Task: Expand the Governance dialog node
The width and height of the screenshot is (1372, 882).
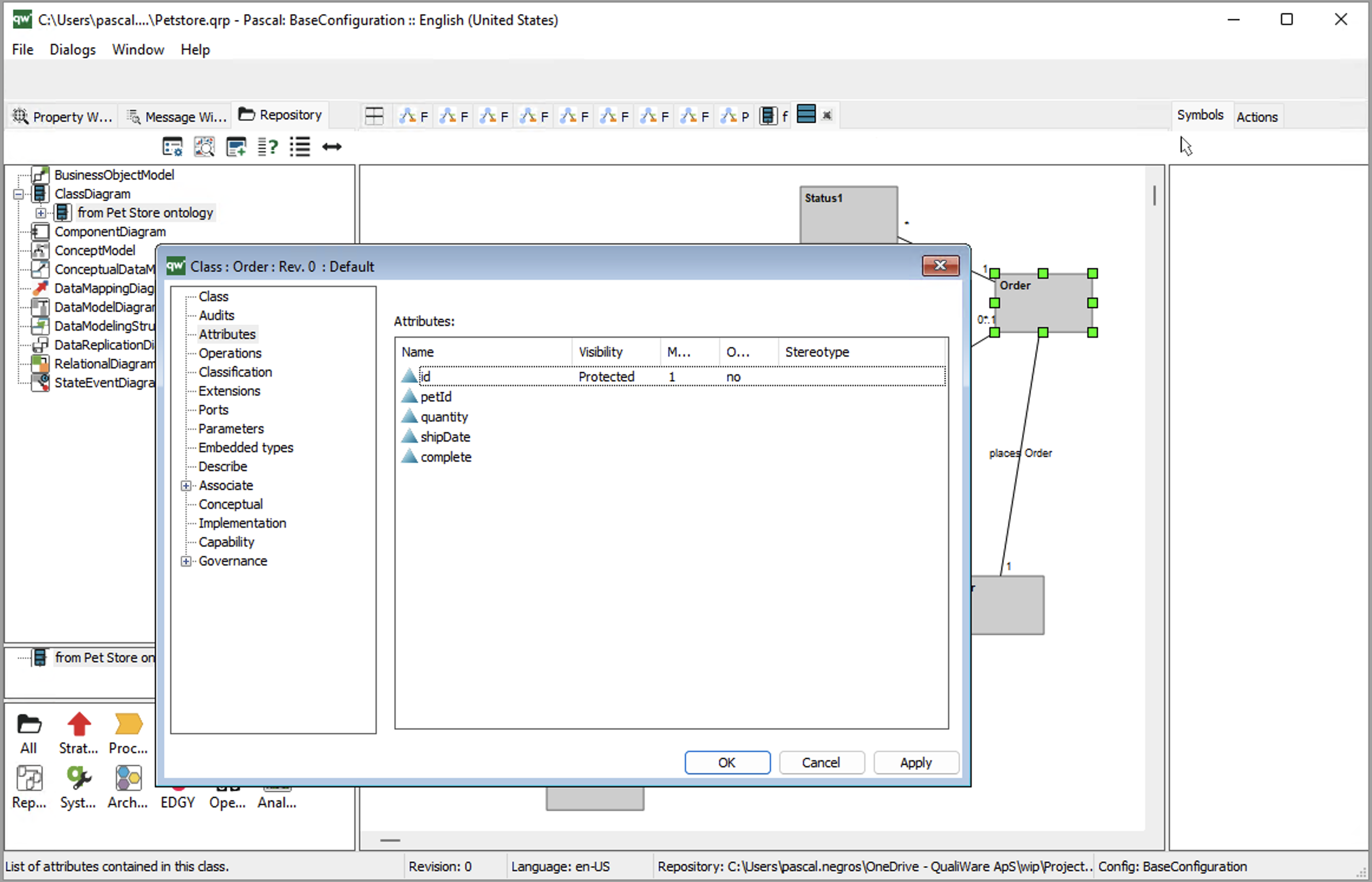Action: 186,561
